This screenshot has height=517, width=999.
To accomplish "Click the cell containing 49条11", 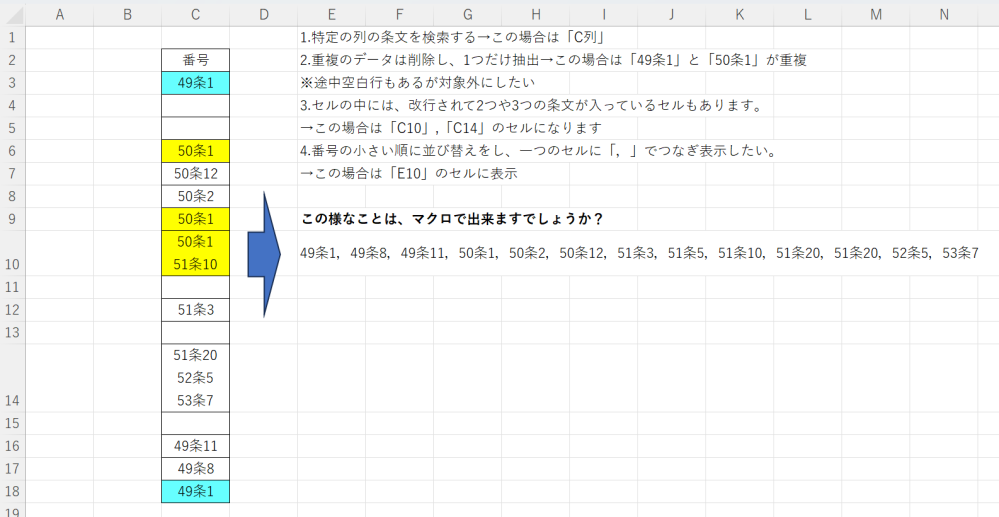I will click(x=195, y=445).
